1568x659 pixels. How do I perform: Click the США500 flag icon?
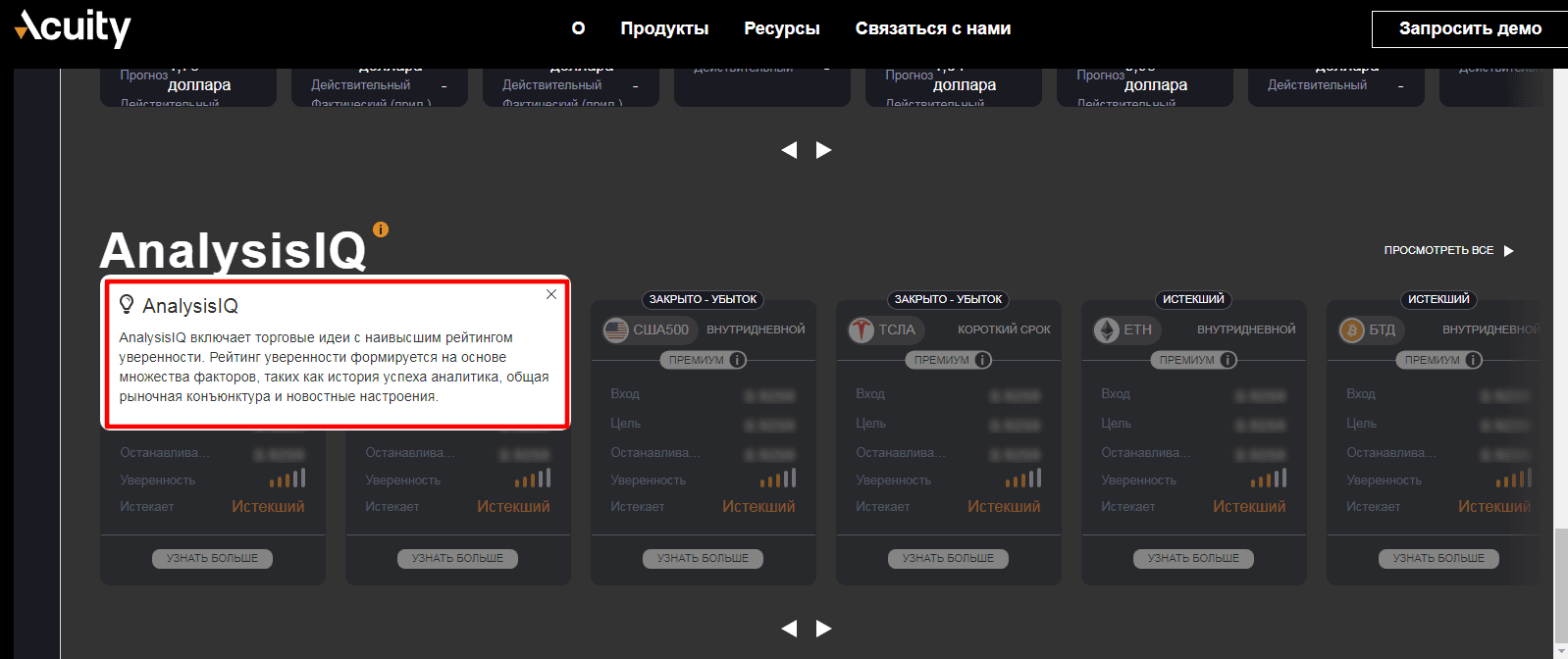(x=616, y=330)
